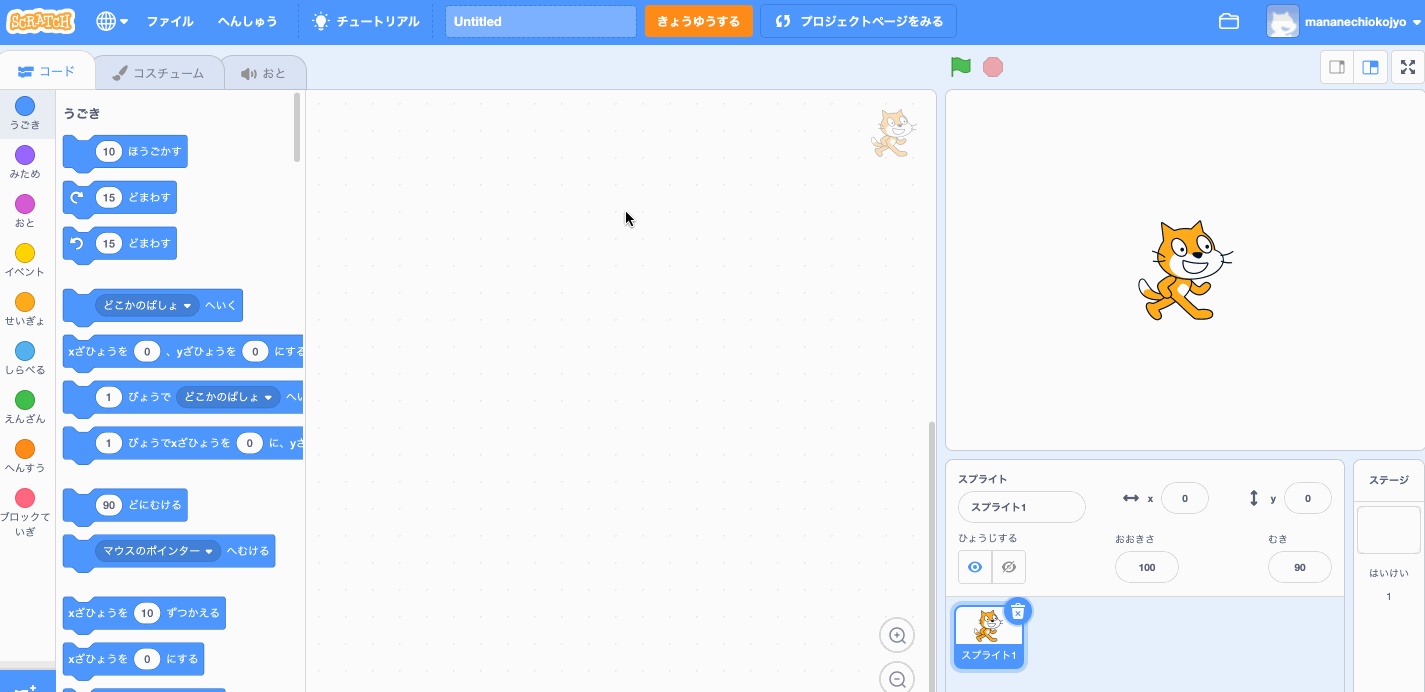
Task: Show the sprite using the eye button
Action: 975,567
